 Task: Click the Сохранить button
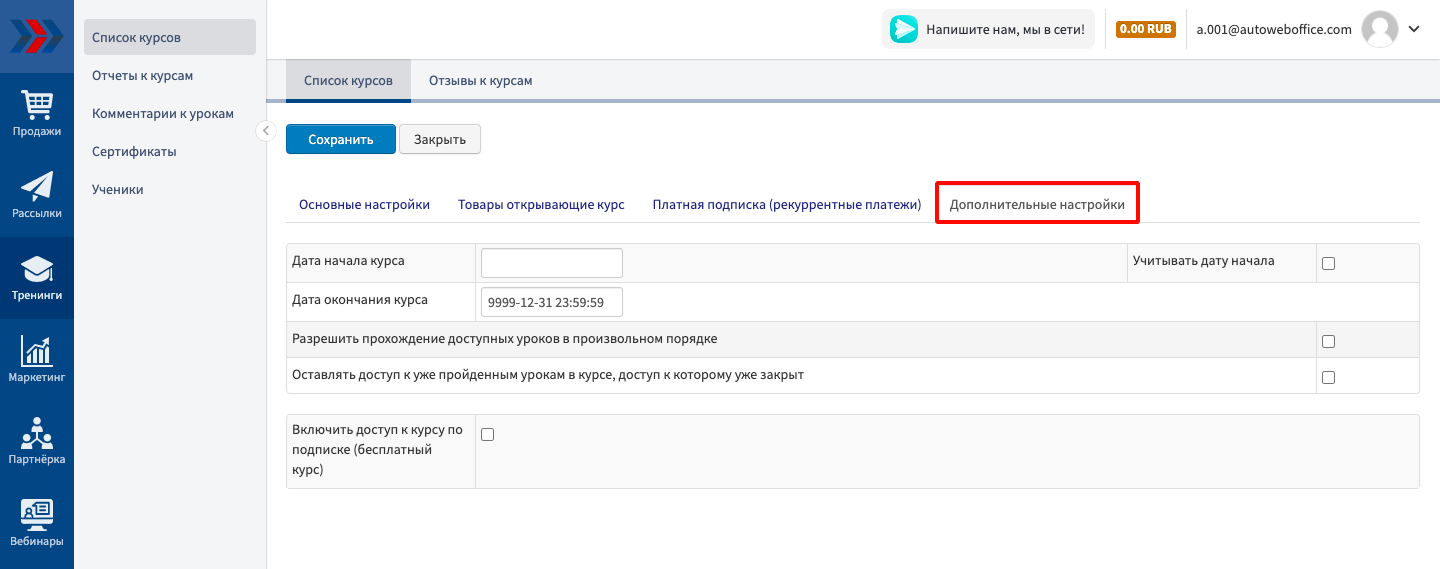(x=340, y=140)
